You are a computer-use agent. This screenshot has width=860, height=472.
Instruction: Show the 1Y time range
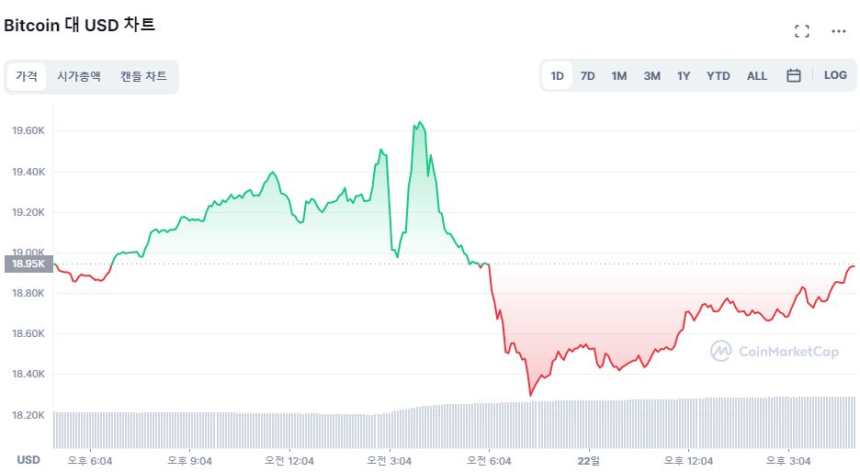pyautogui.click(x=683, y=75)
